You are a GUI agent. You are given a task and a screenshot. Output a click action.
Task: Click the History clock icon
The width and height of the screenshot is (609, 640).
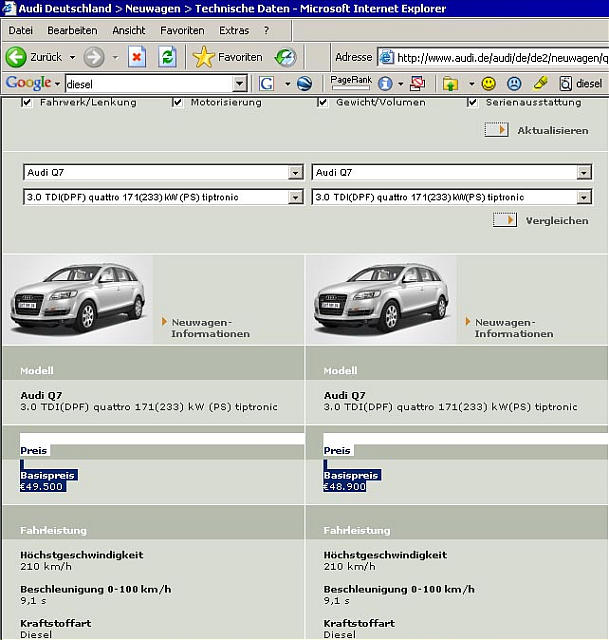coord(286,57)
